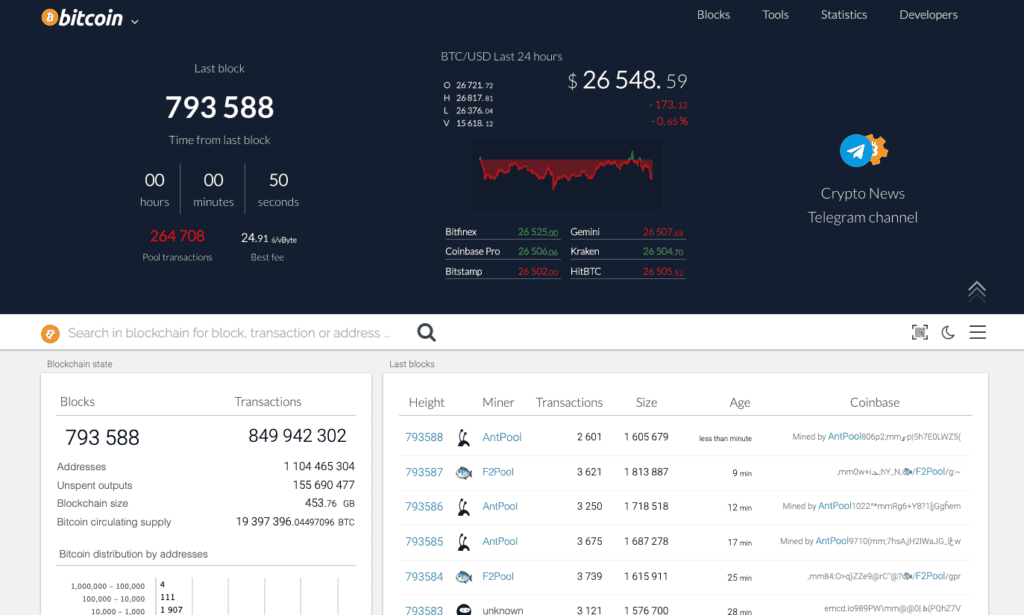
Task: Open the Telegram Crypto News icon
Action: point(862,151)
